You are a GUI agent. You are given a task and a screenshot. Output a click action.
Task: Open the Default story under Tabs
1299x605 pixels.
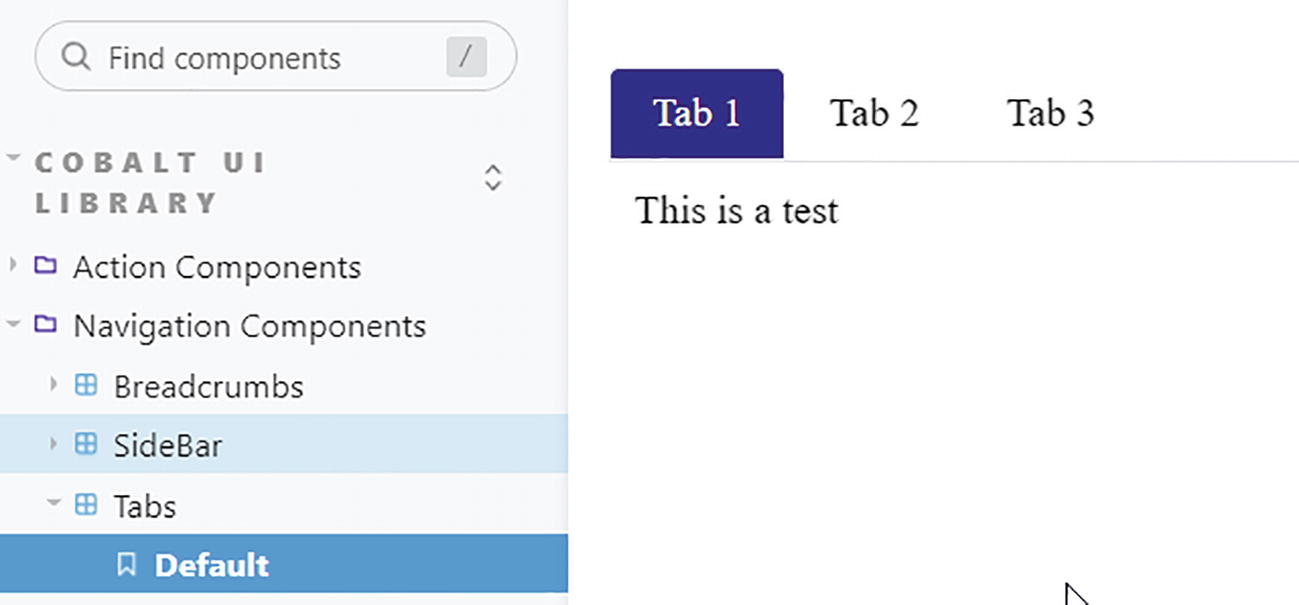click(212, 565)
